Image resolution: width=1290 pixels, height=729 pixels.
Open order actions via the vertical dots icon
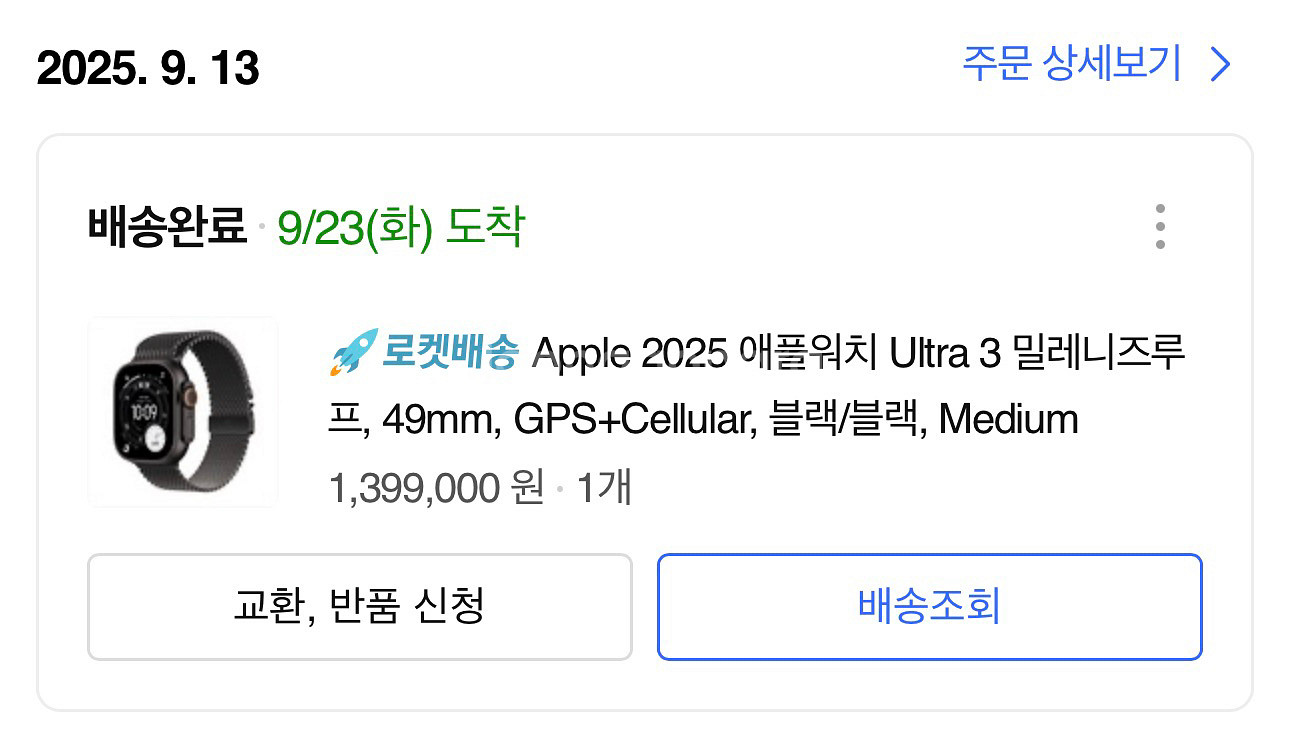tap(1159, 226)
